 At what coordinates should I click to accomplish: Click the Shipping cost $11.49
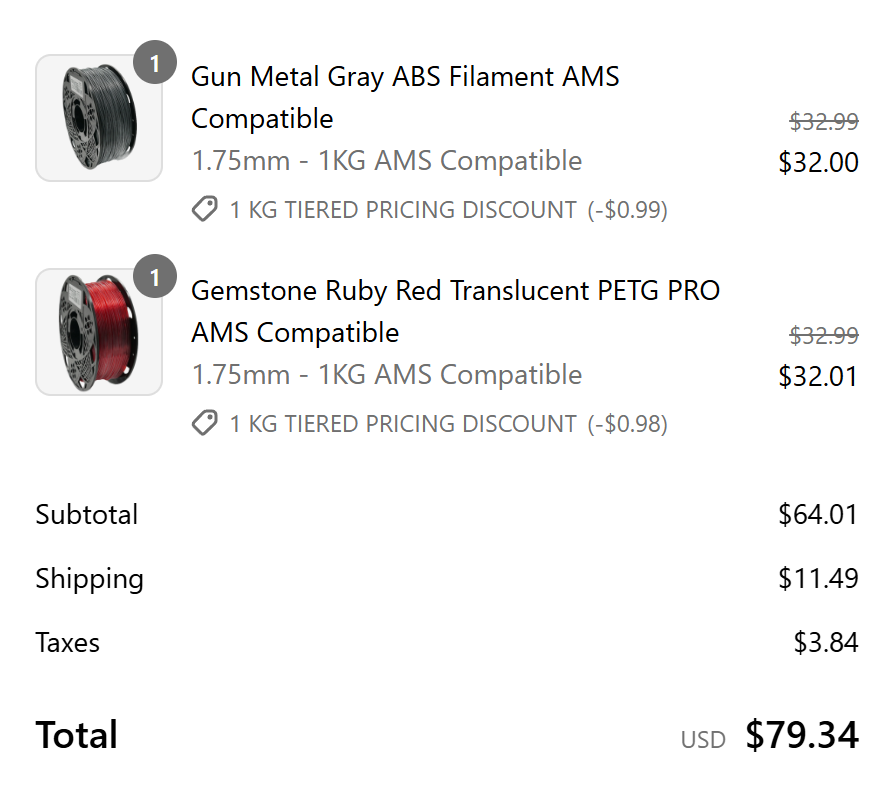[x=818, y=578]
